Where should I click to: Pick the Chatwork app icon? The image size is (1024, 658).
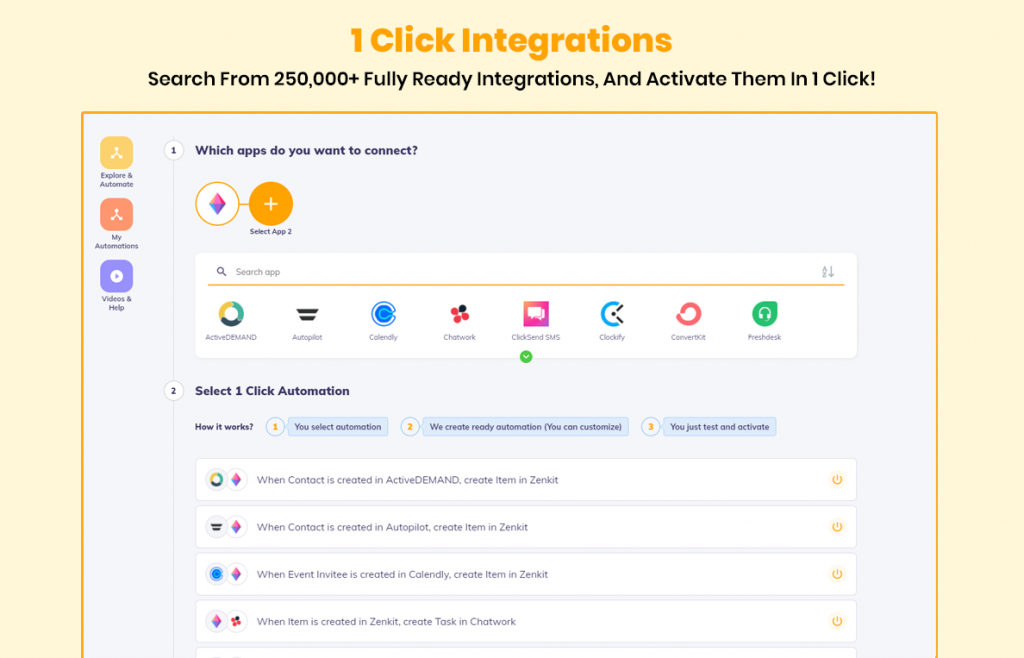coord(459,314)
